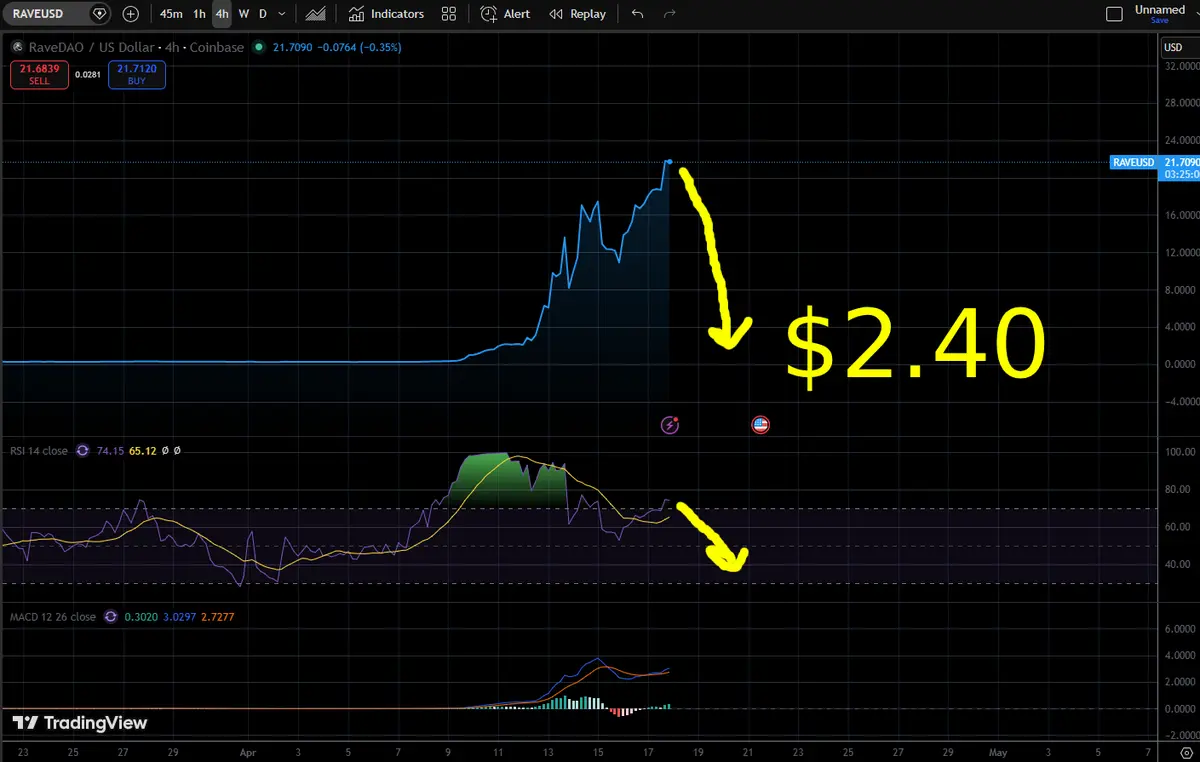
Task: Click the MACD 6.0000 scale label
Action: 1180,629
